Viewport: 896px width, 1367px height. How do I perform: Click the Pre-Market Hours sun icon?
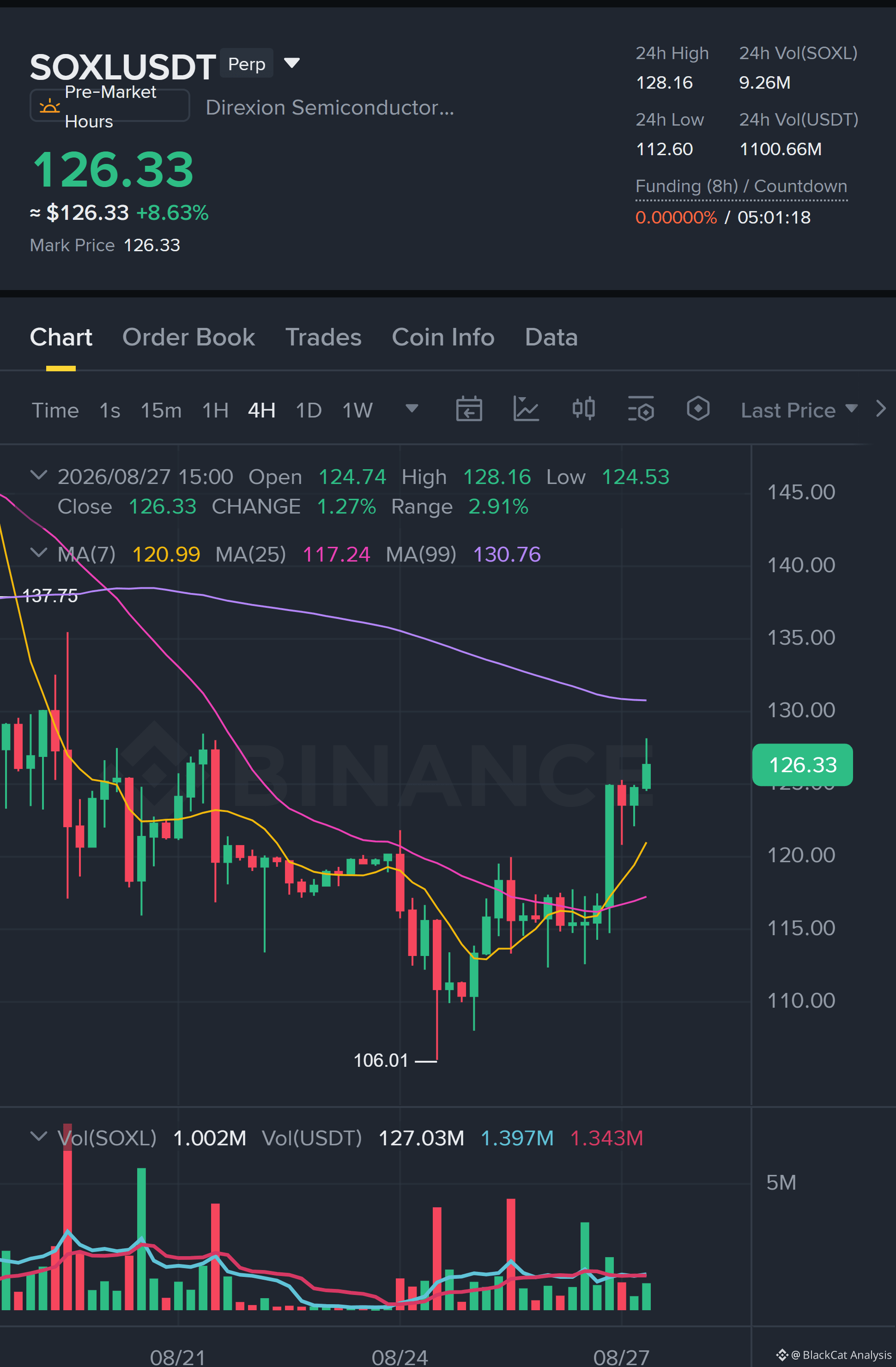(49, 106)
